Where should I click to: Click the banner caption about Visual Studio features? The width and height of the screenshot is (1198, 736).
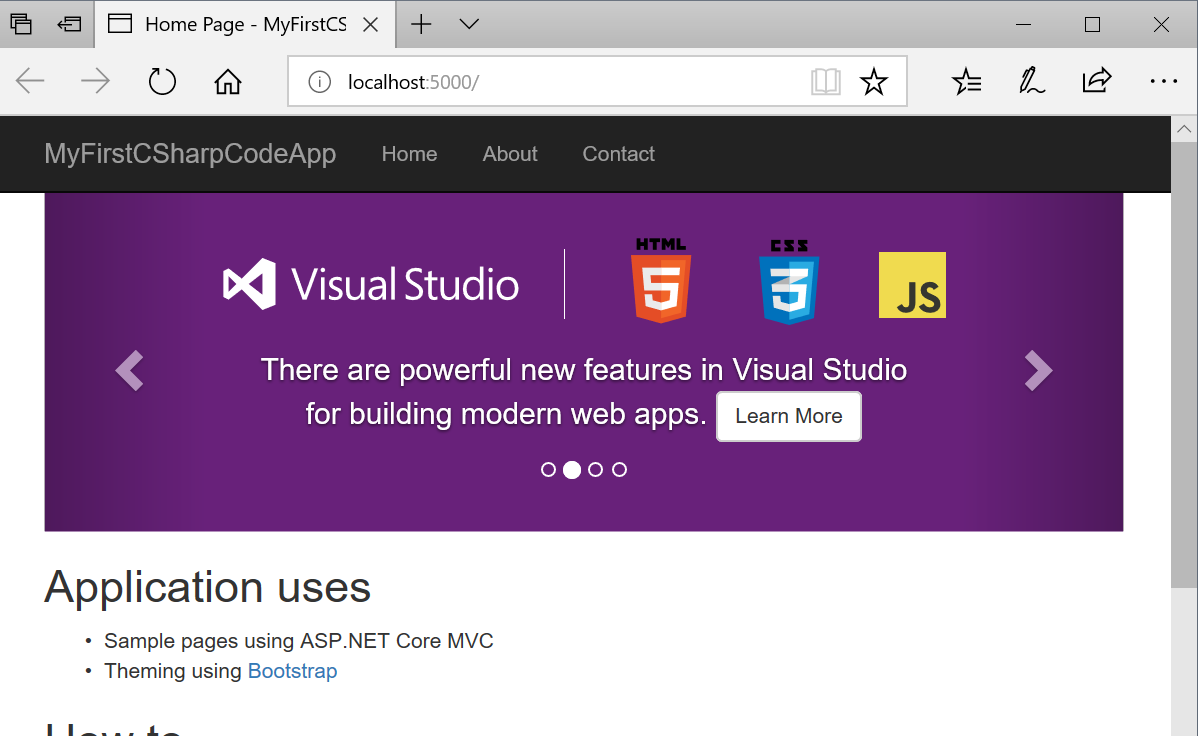[x=584, y=392]
